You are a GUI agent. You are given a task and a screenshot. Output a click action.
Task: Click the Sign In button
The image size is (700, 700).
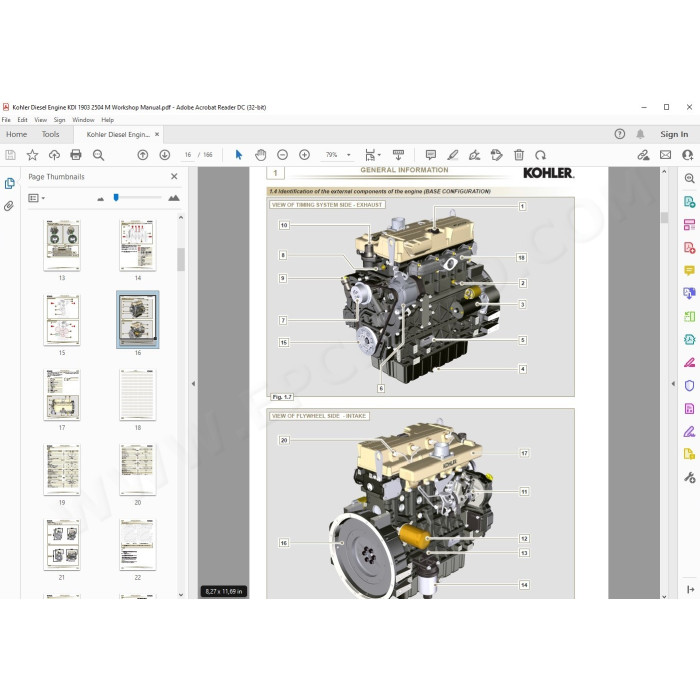click(x=674, y=134)
